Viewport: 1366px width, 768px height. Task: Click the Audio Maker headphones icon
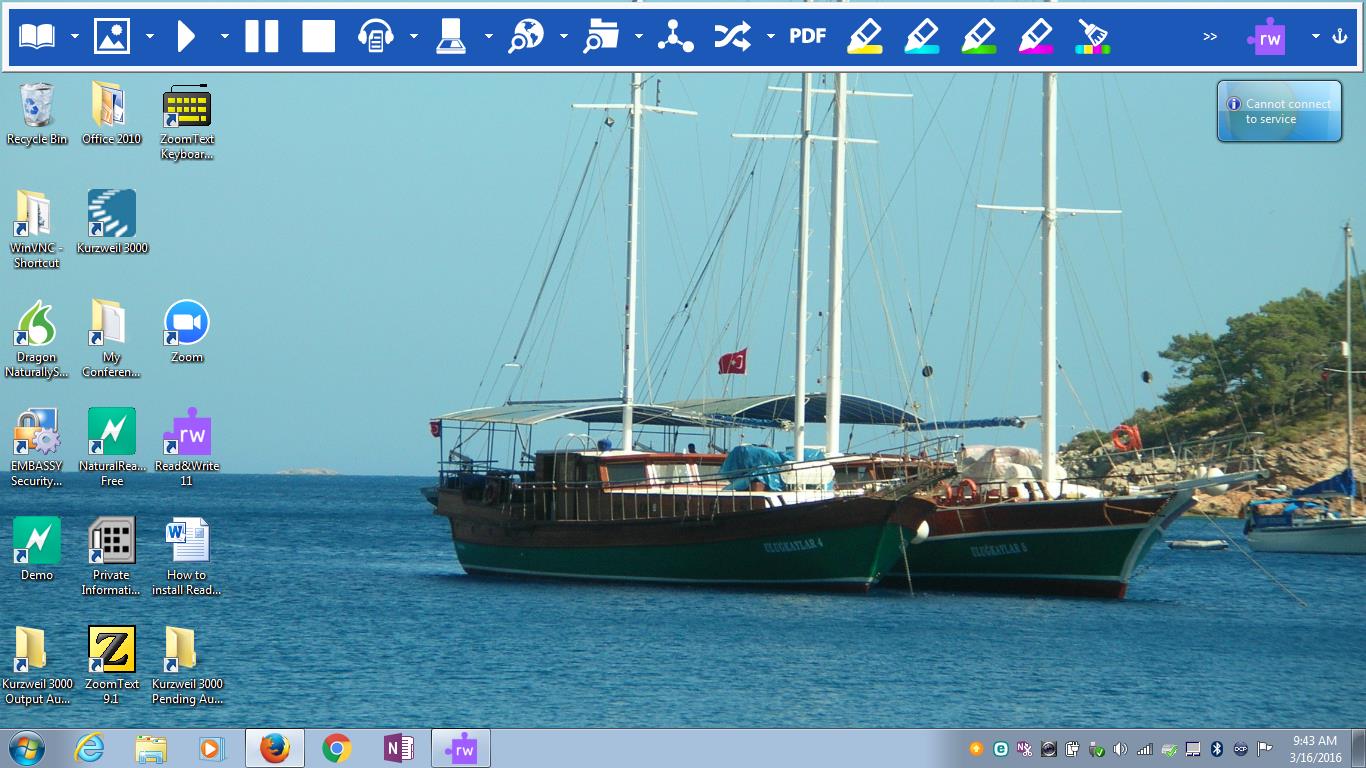coord(376,36)
